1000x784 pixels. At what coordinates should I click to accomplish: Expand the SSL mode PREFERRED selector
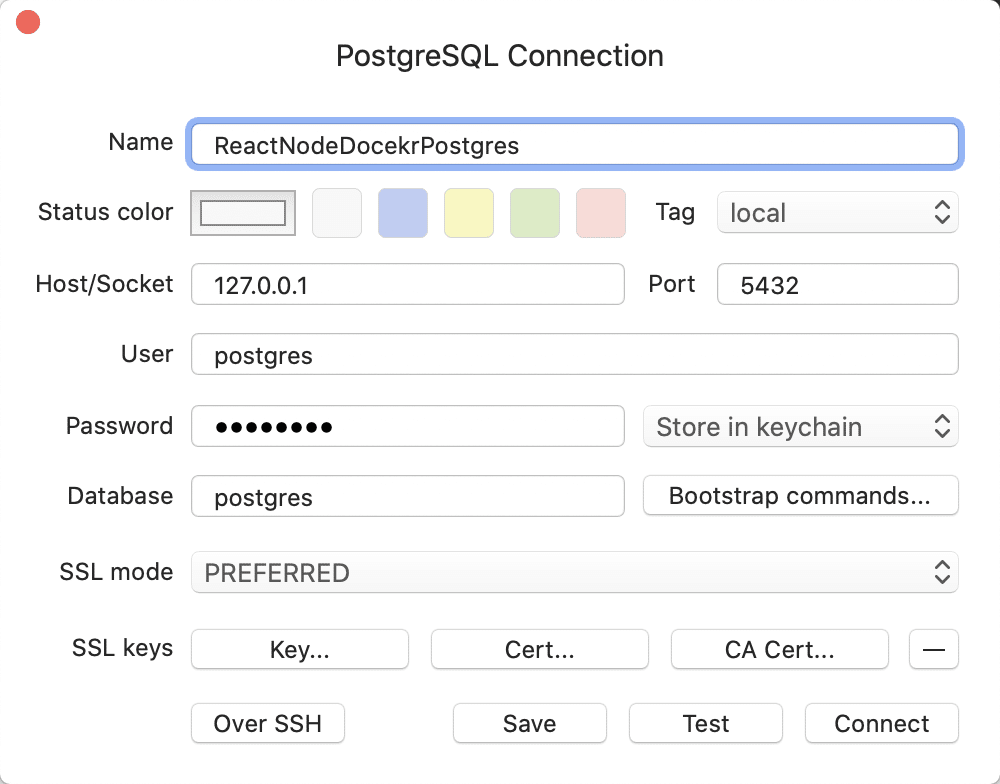(x=574, y=572)
